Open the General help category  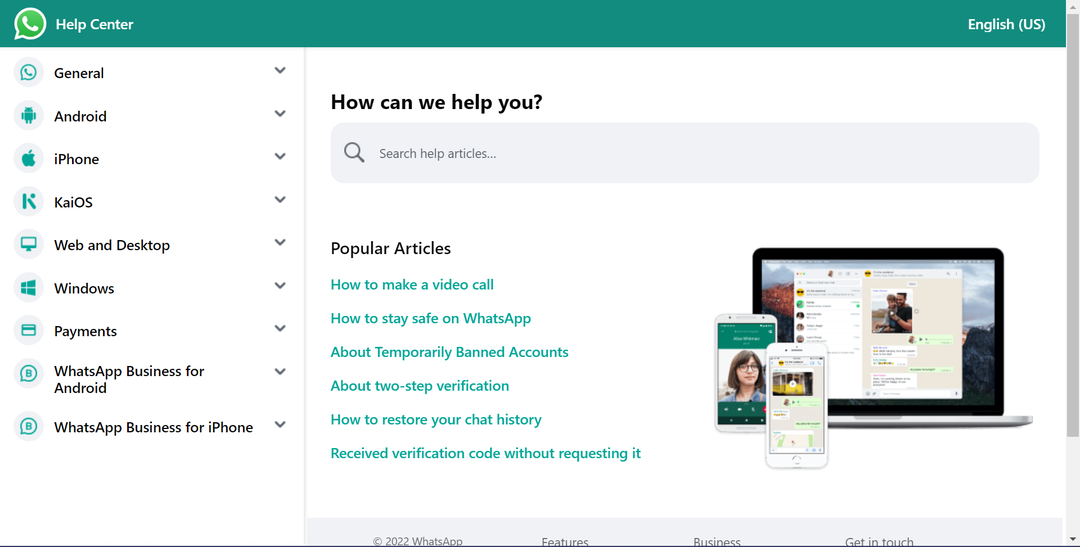(79, 73)
